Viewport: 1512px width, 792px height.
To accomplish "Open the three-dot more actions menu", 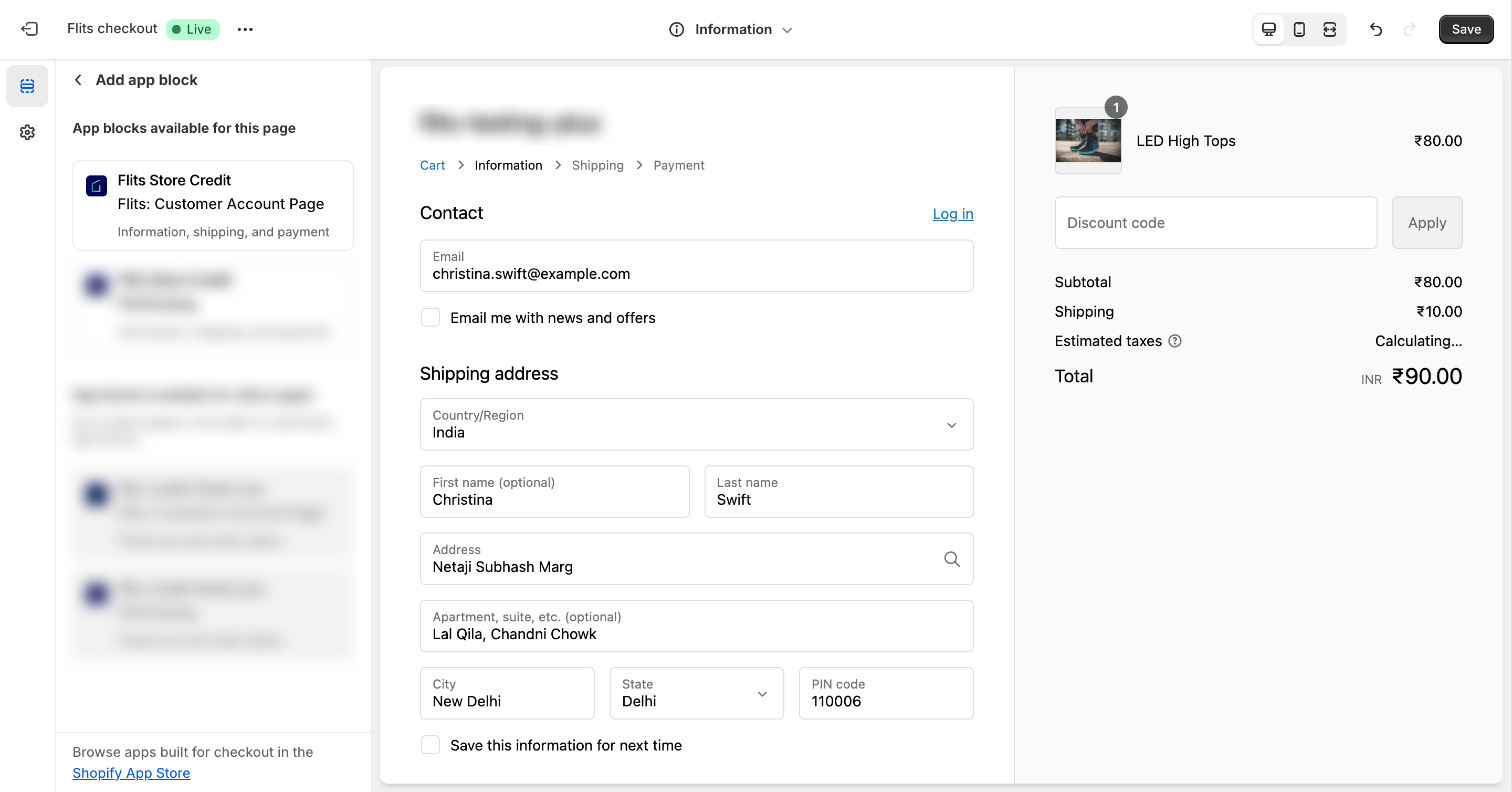I will coord(245,29).
